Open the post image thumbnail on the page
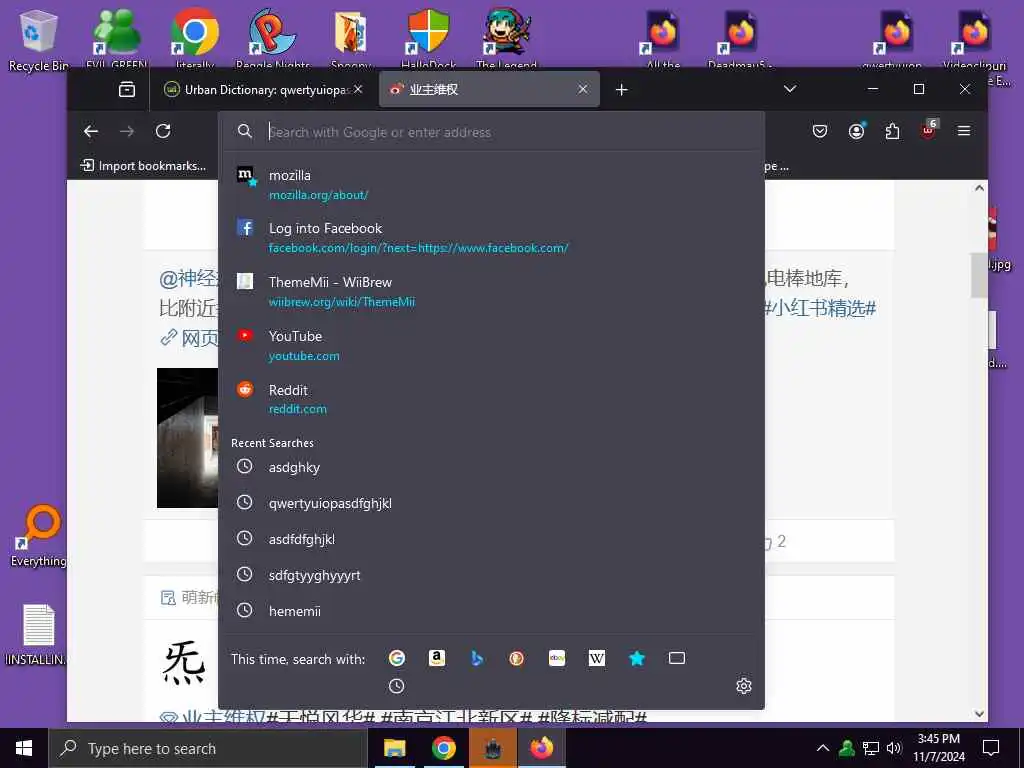This screenshot has width=1024, height=768. [187, 438]
